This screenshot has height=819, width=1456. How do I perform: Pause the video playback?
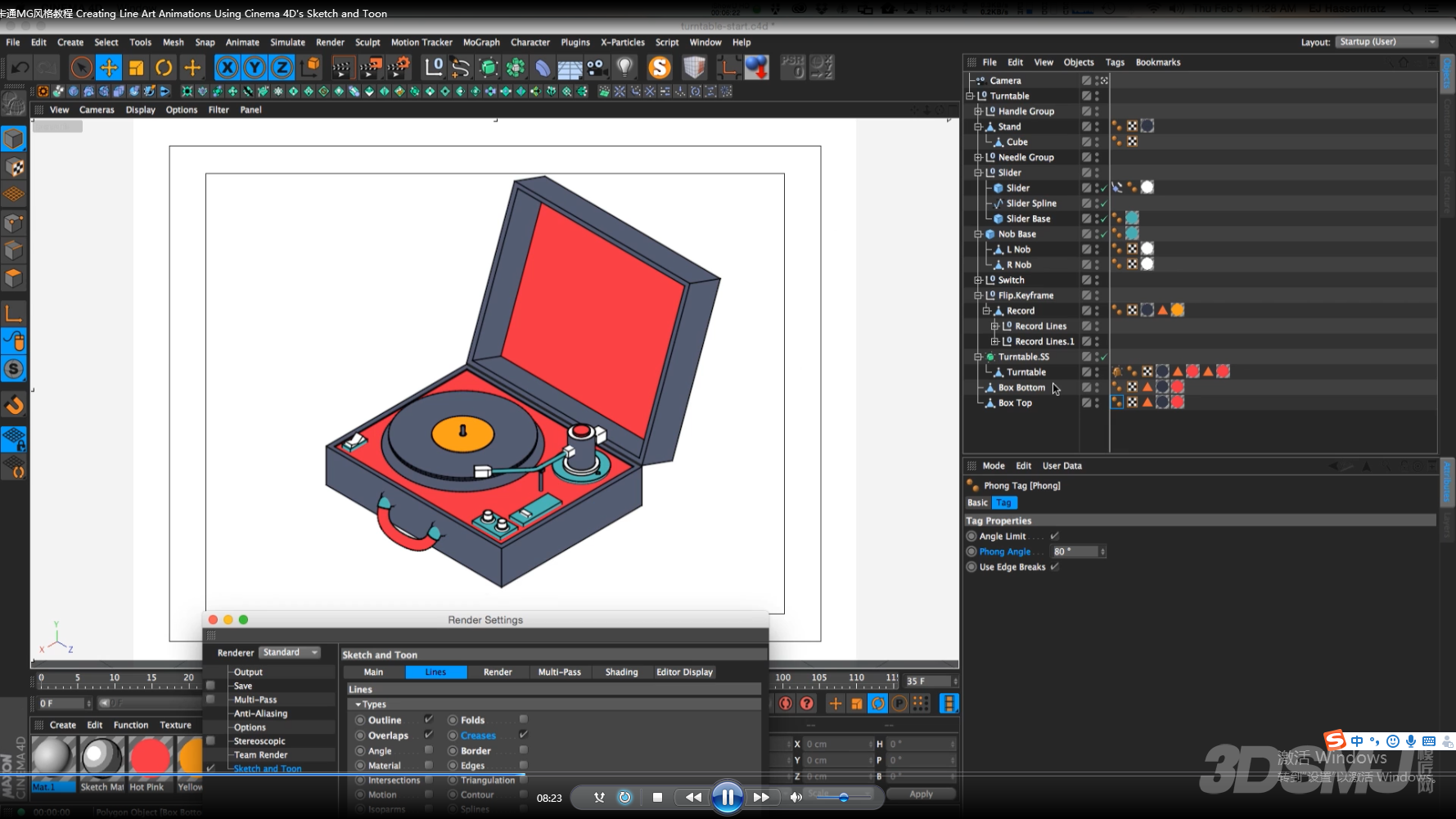tap(727, 797)
